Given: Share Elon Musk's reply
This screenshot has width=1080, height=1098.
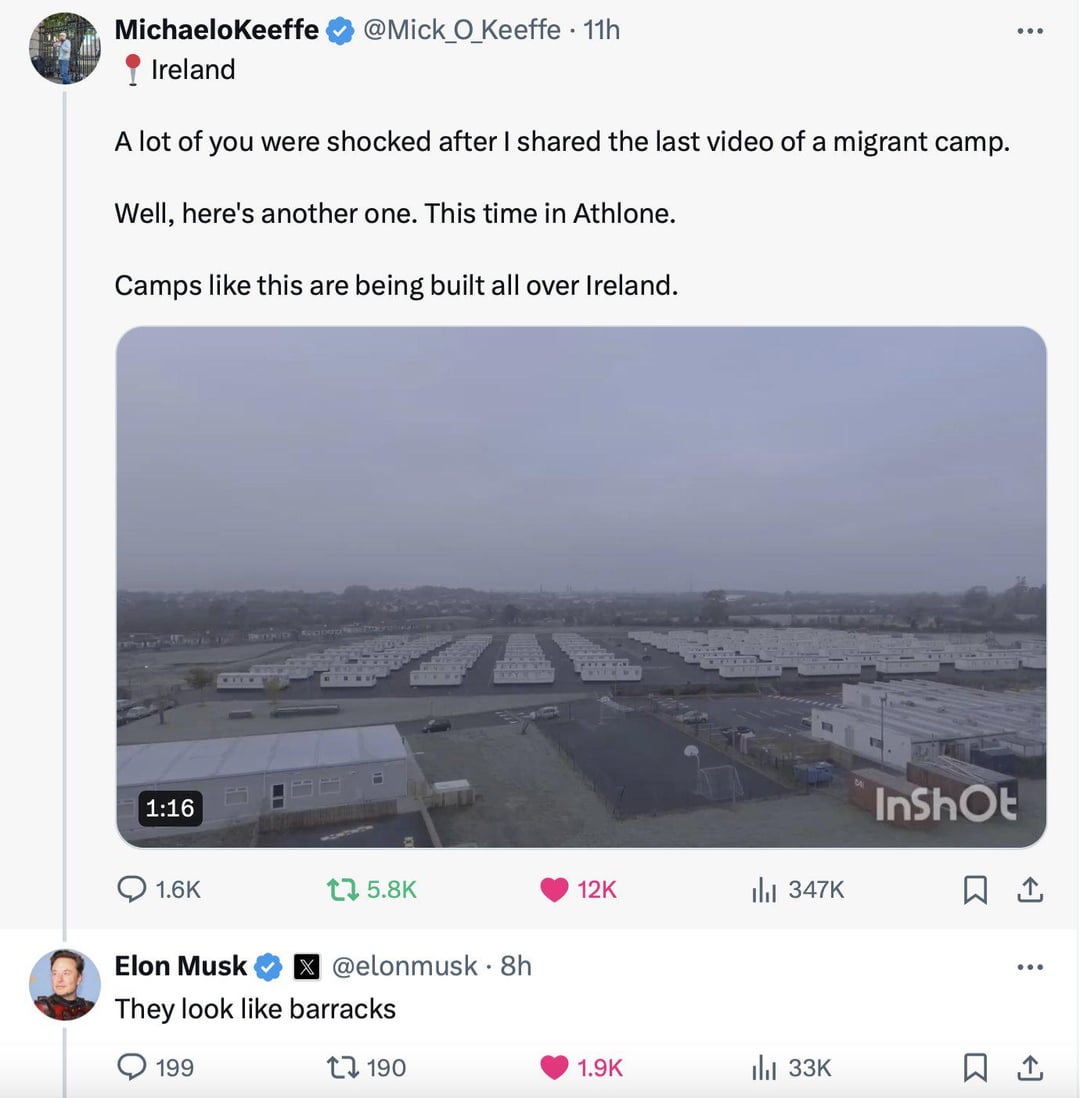Looking at the screenshot, I should coord(1030,1067).
